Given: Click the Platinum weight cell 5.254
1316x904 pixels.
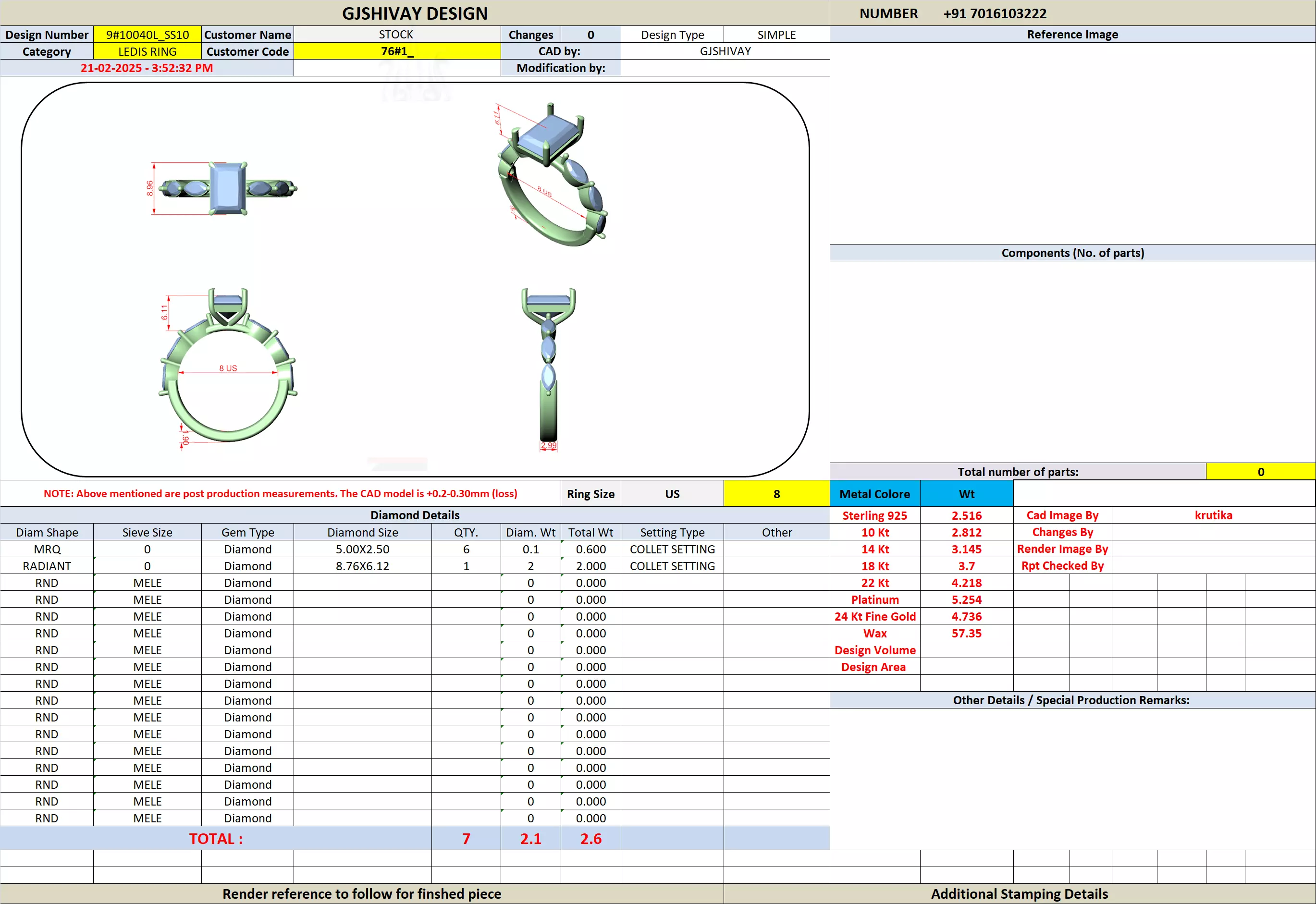Looking at the screenshot, I should tap(966, 600).
